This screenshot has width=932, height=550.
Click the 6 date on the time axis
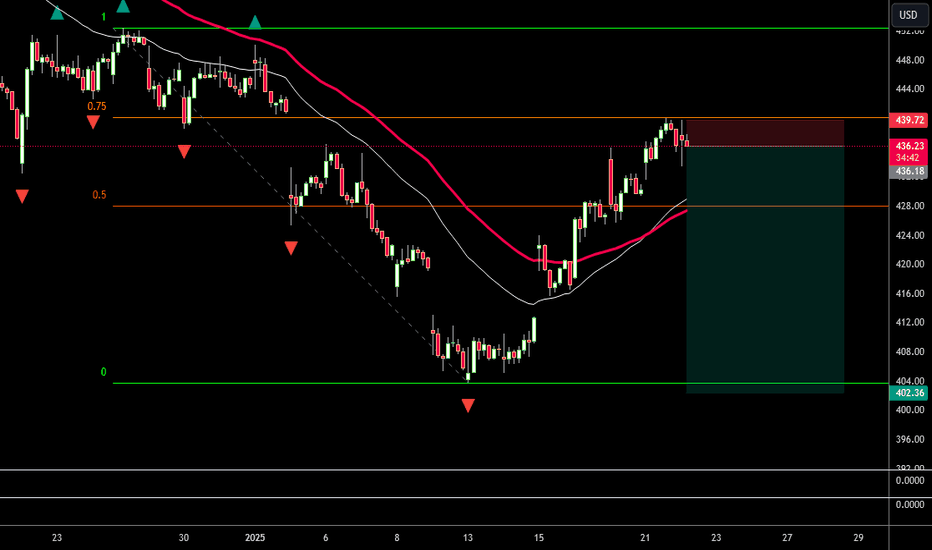pyautogui.click(x=326, y=538)
